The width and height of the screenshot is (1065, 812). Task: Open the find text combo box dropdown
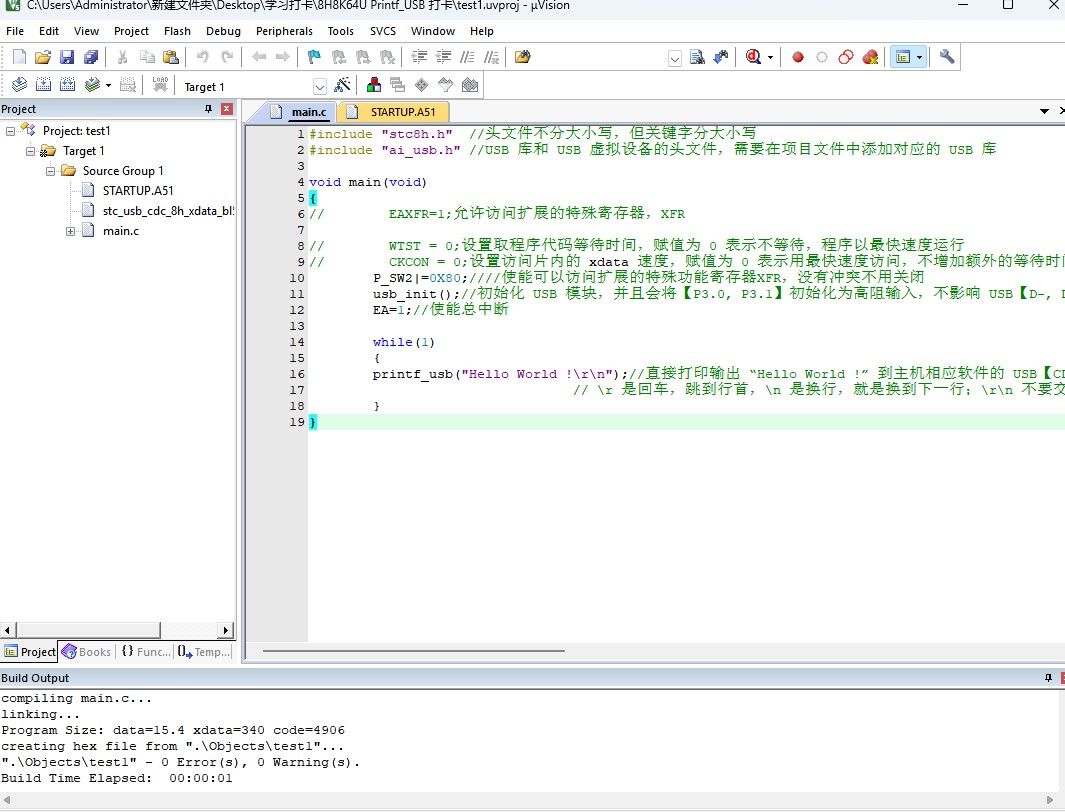[x=674, y=58]
